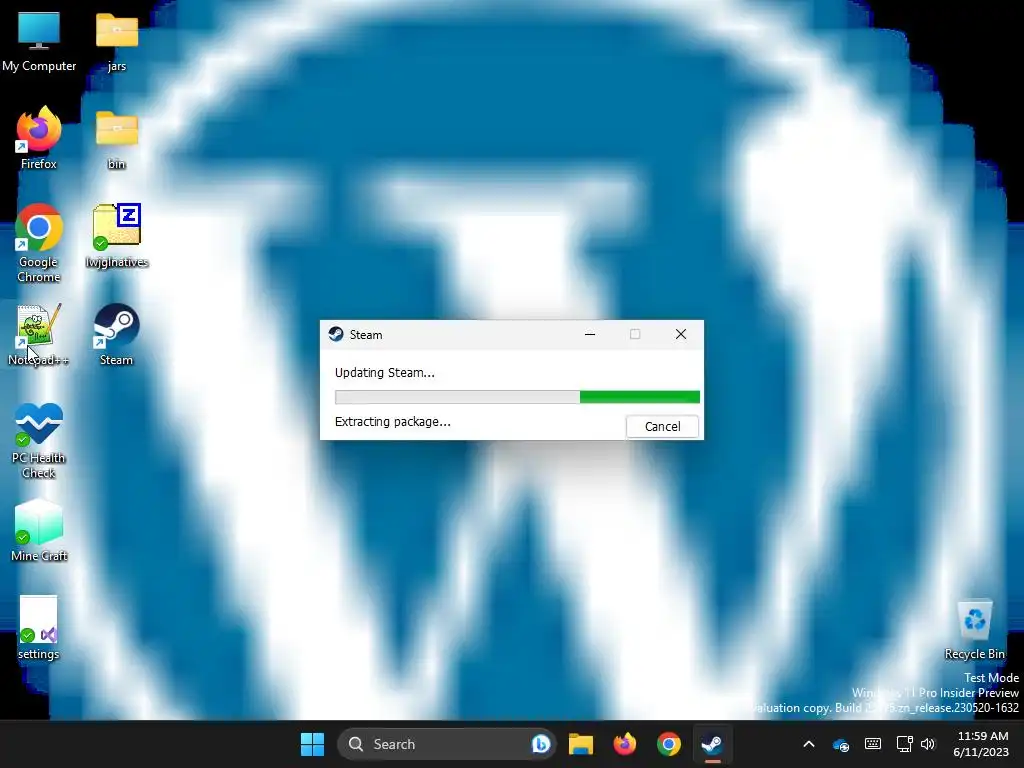Open File Explorer from taskbar

click(581, 744)
